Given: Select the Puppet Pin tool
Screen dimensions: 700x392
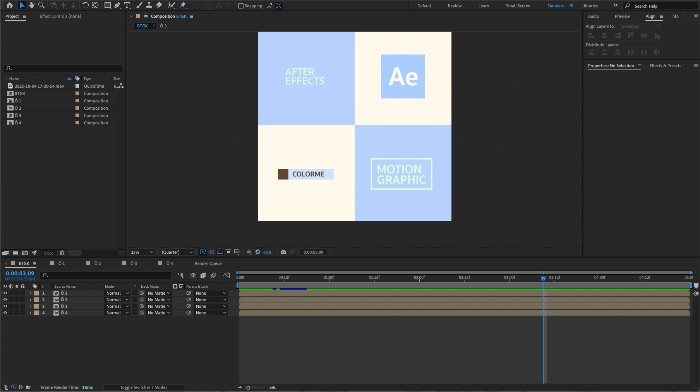Looking at the screenshot, I should [x=183, y=5].
